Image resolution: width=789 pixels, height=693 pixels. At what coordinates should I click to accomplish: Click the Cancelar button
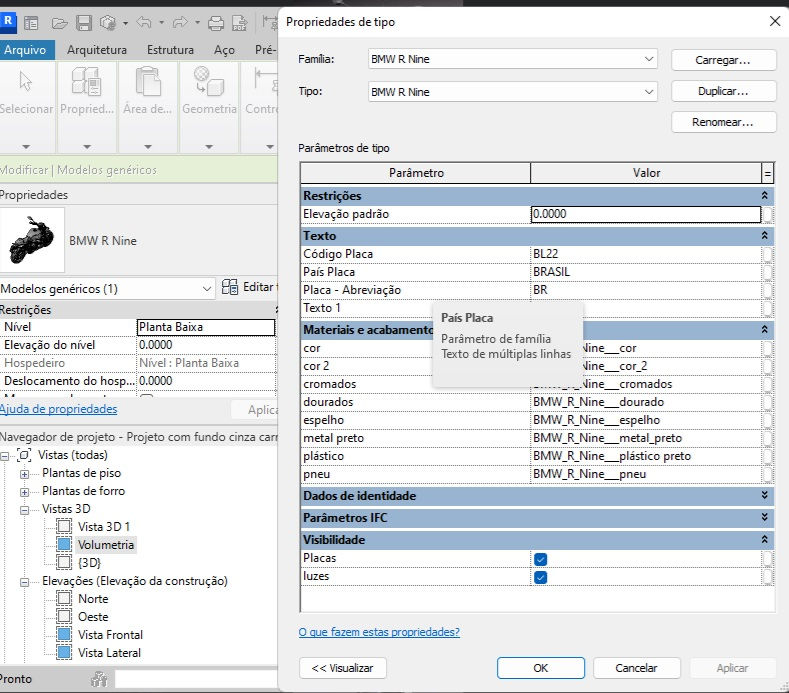[x=636, y=668]
